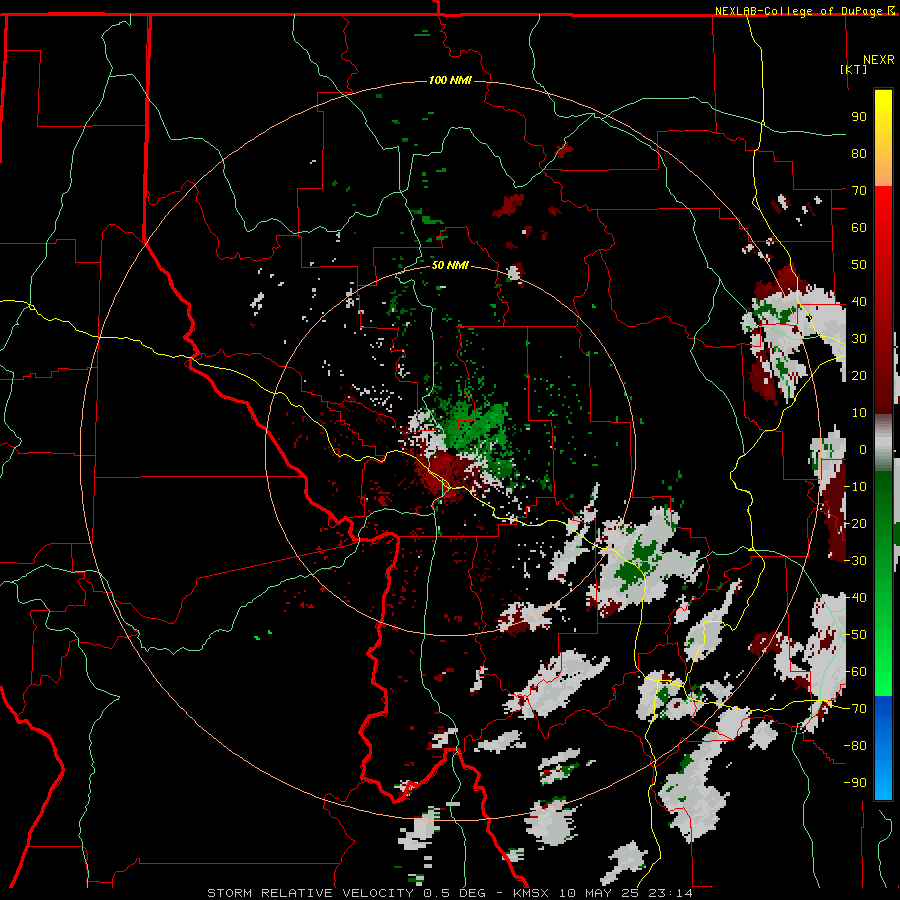Click the positive 40 scale value

tap(859, 301)
